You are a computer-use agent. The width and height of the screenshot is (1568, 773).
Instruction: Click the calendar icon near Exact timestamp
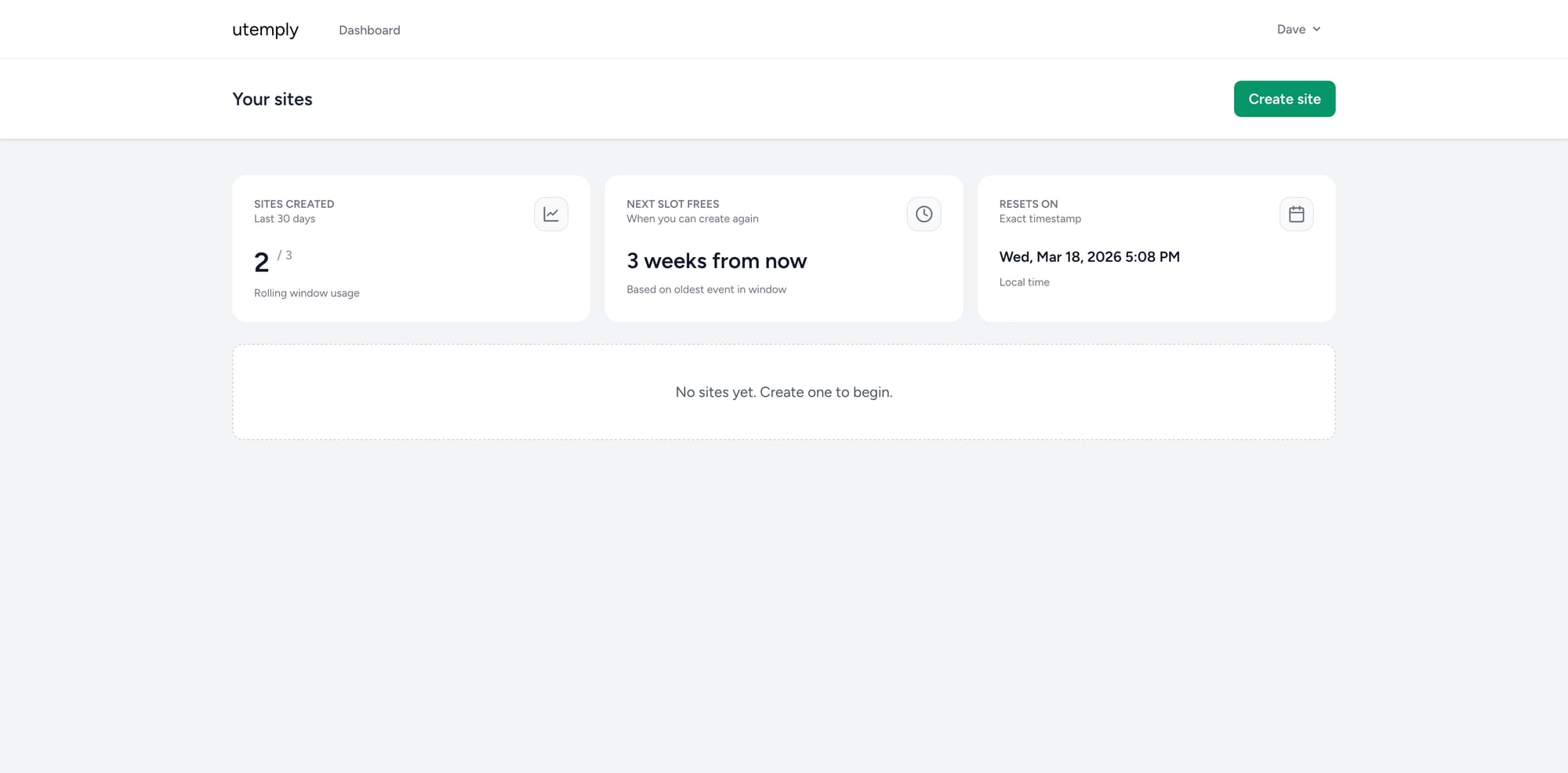click(1296, 213)
